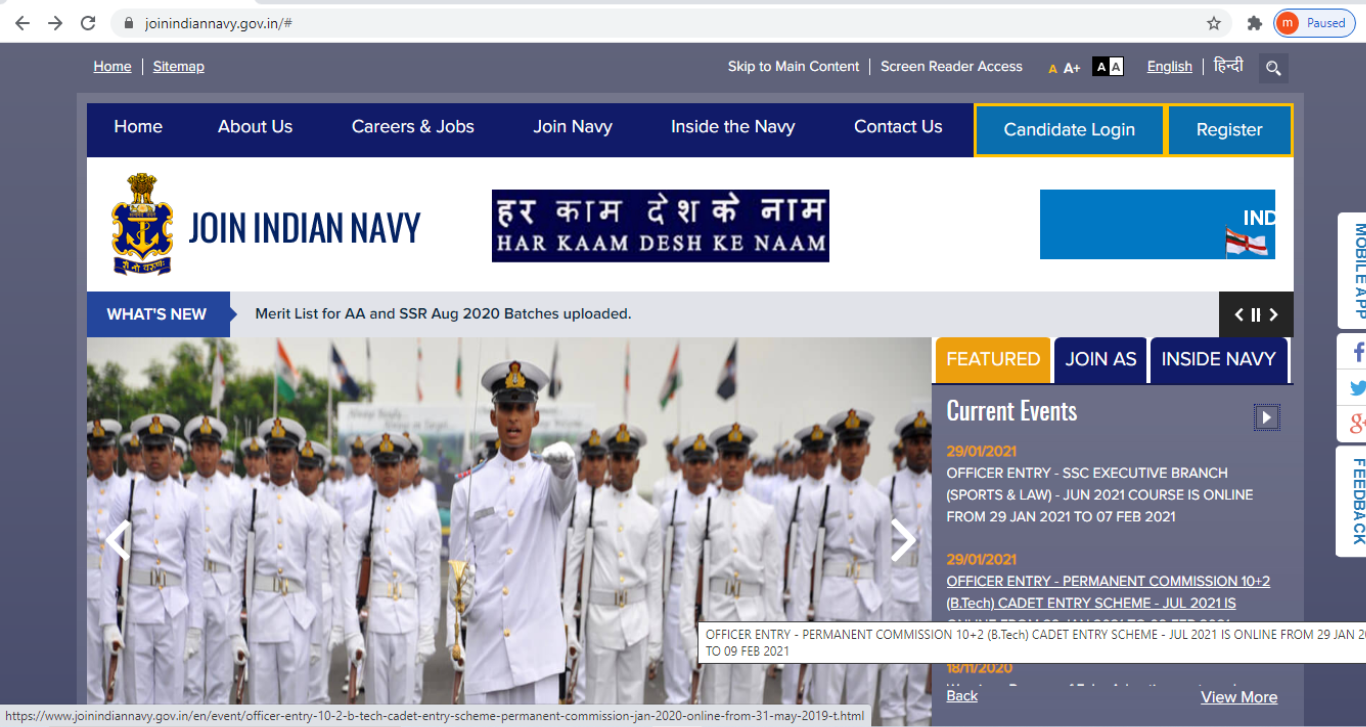Select Home in the navigation menu

pos(138,127)
